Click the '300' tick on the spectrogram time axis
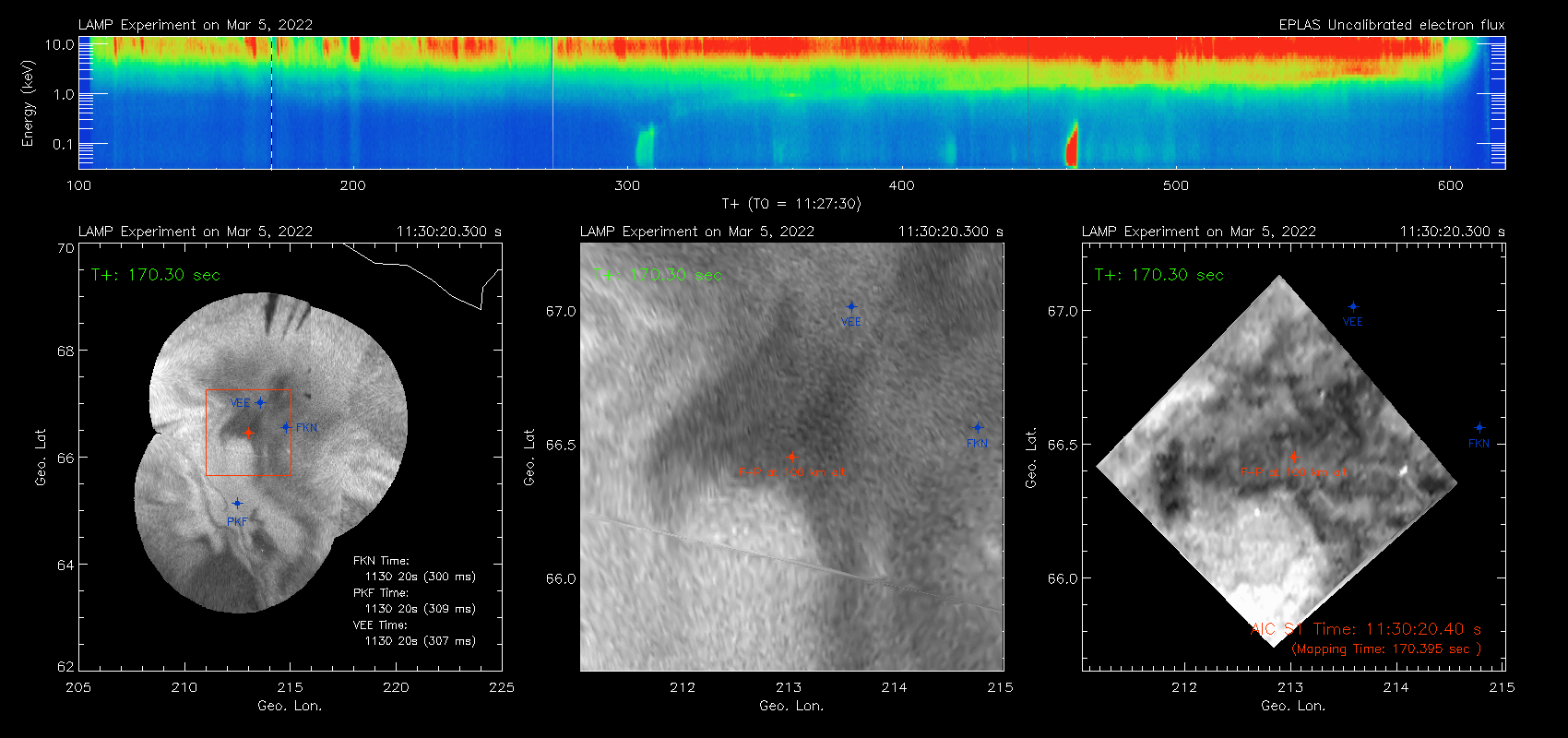This screenshot has height=738, width=1568. tap(627, 185)
